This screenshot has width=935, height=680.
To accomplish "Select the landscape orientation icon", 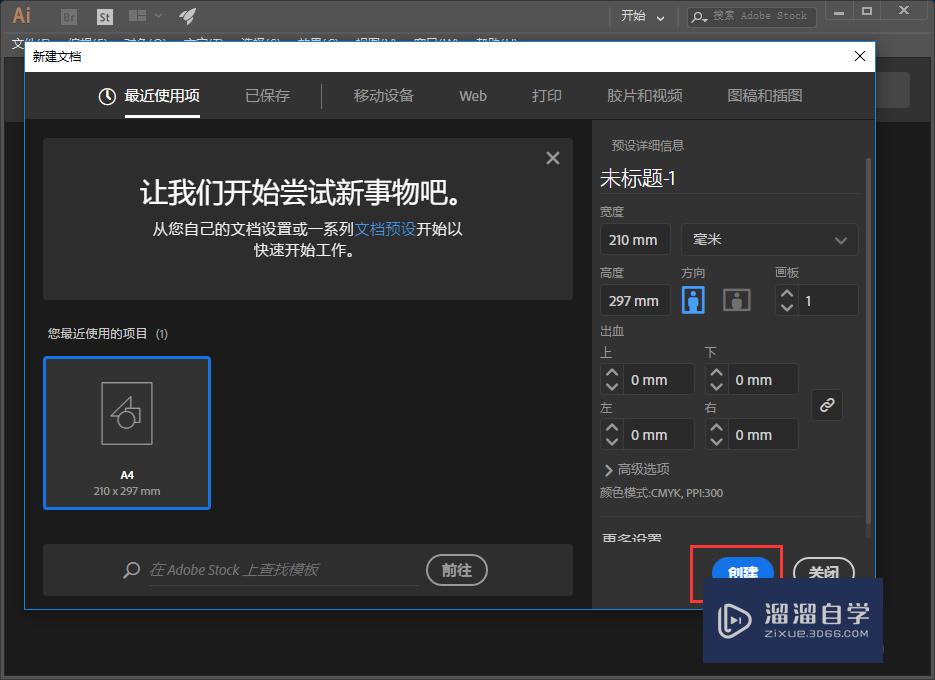I will click(x=736, y=299).
